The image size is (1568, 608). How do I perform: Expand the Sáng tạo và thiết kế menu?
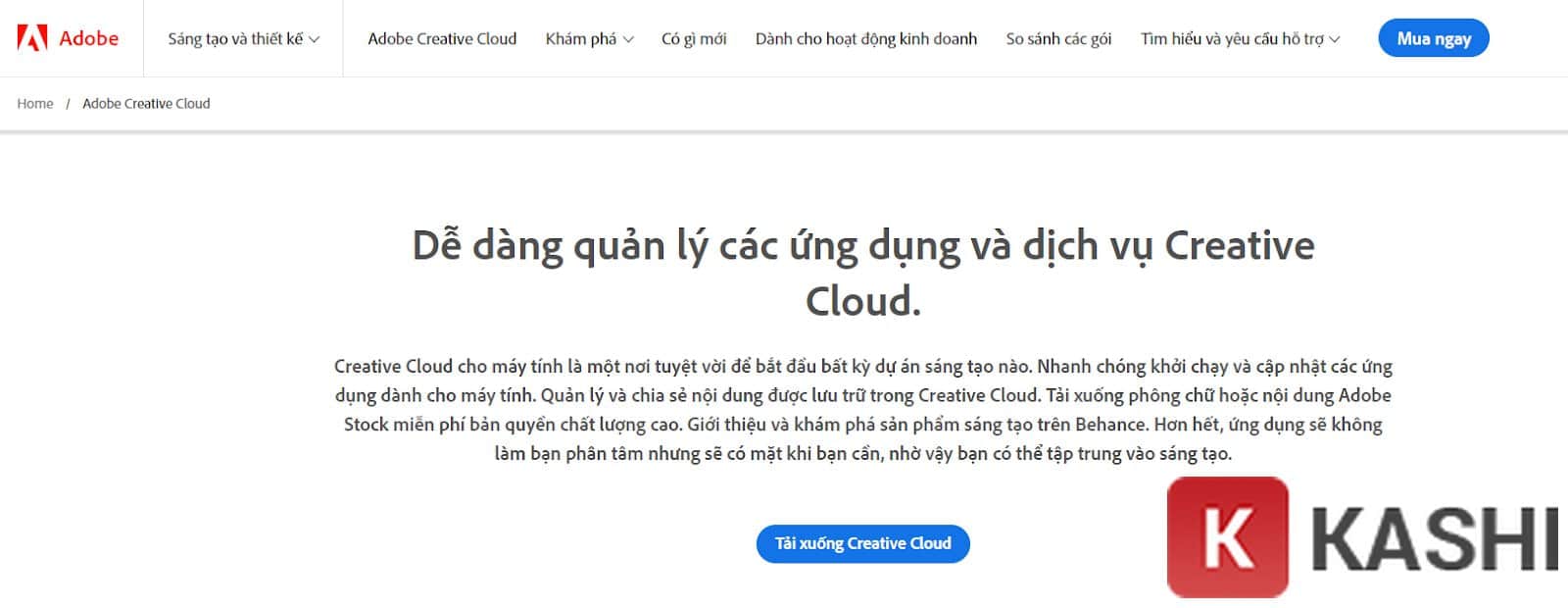tap(244, 39)
